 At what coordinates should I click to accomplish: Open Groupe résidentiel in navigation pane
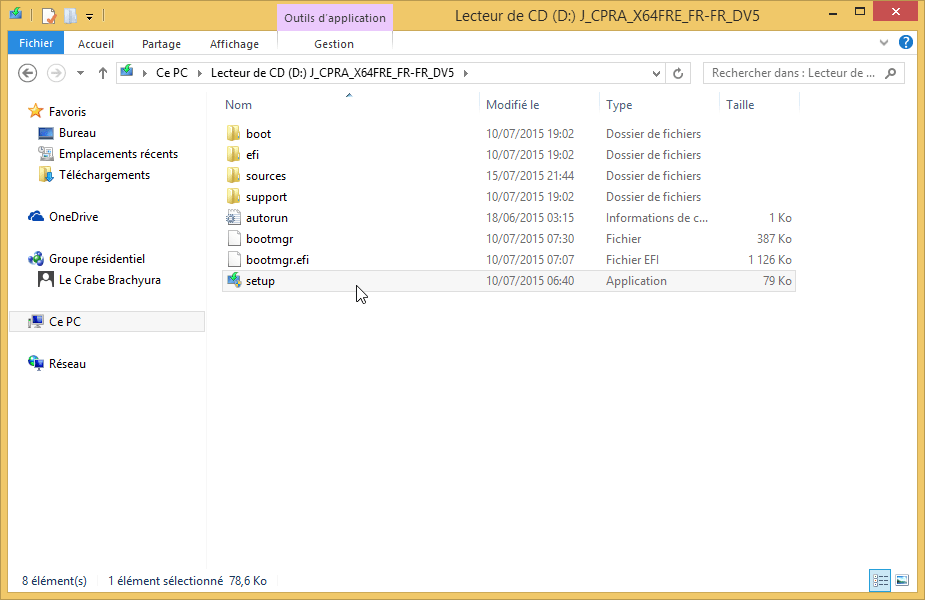(97, 259)
